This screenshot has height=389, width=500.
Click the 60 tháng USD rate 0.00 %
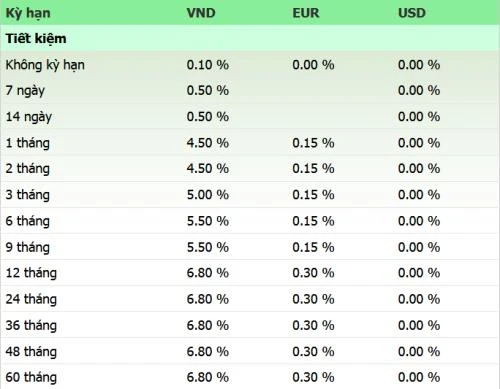pos(419,377)
